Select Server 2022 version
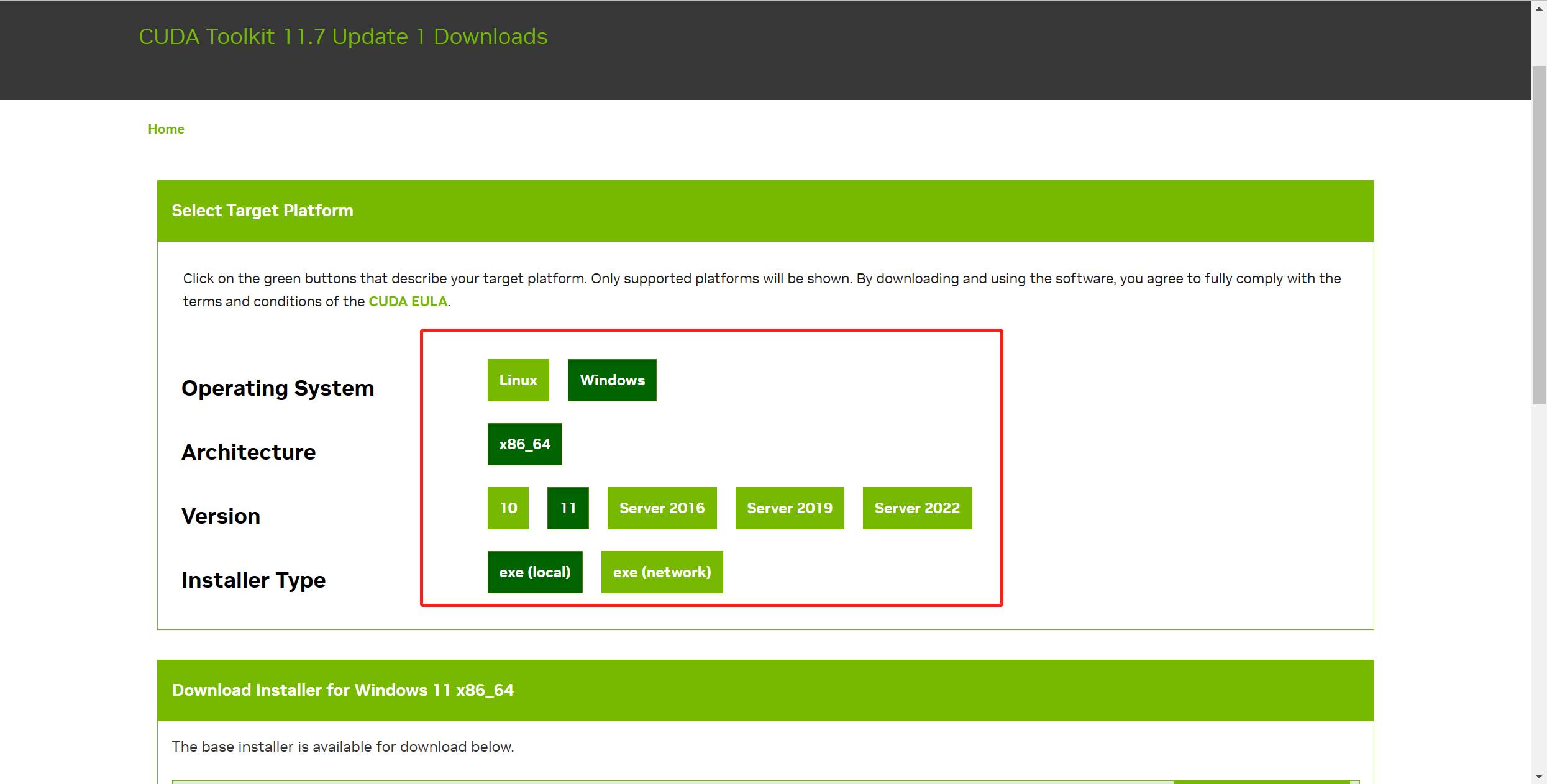1547x784 pixels. pos(918,508)
